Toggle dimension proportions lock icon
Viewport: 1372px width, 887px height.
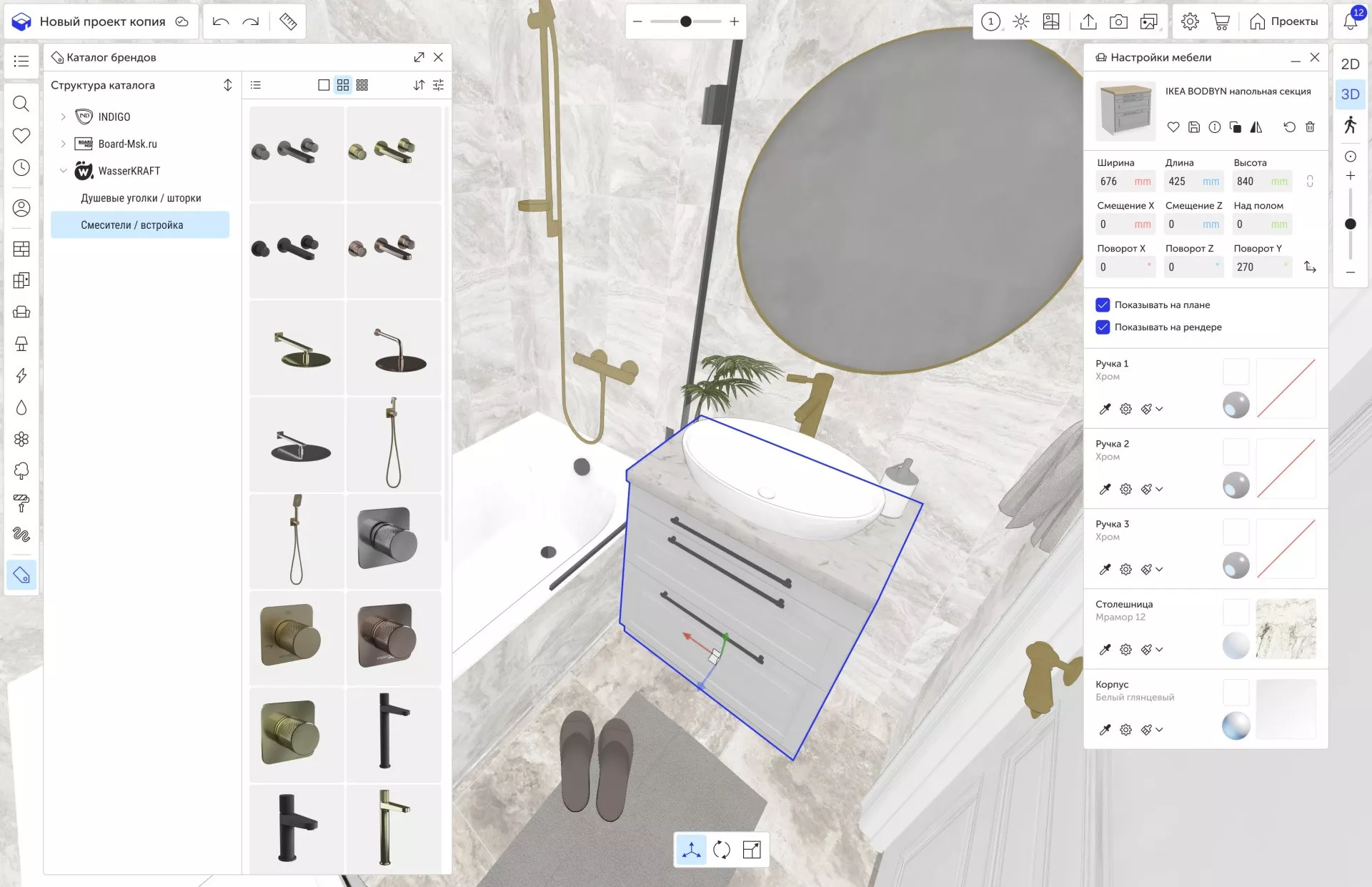[1310, 182]
